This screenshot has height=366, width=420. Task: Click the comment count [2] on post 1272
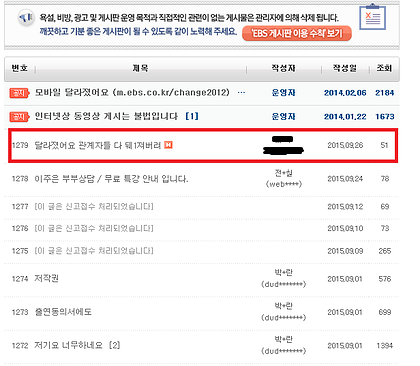coord(114,345)
